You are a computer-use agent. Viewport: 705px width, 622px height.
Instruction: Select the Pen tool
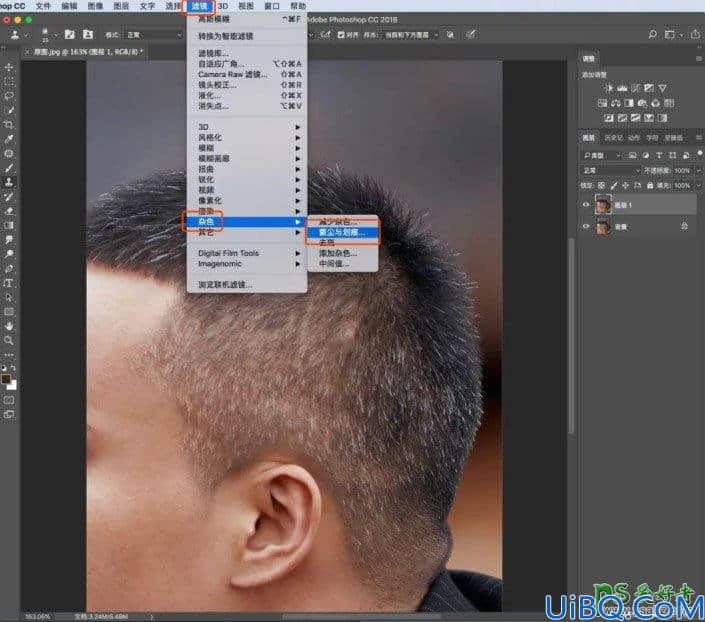[9, 268]
